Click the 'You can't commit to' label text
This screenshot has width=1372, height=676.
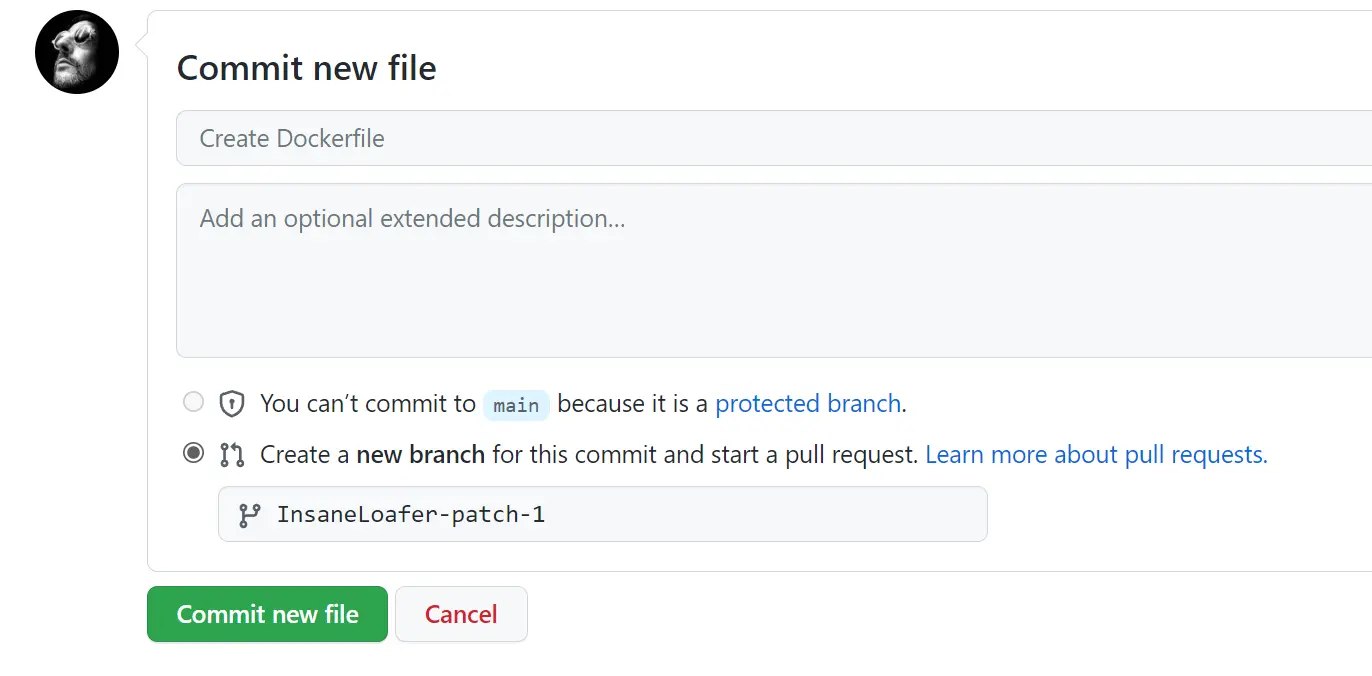[x=367, y=404]
